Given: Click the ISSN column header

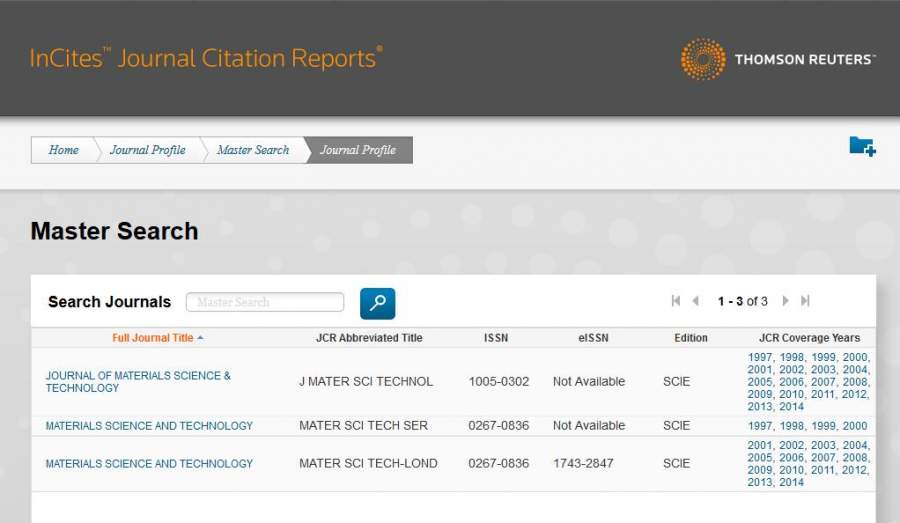Looking at the screenshot, I should (496, 338).
